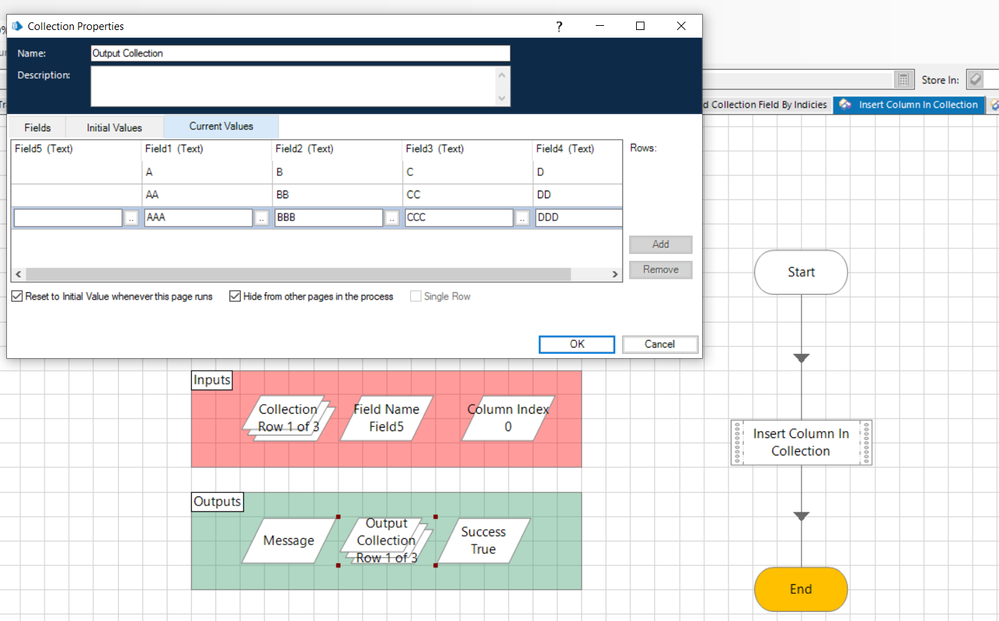Select the Start stage on the canvas
999x621 pixels.
[800, 272]
